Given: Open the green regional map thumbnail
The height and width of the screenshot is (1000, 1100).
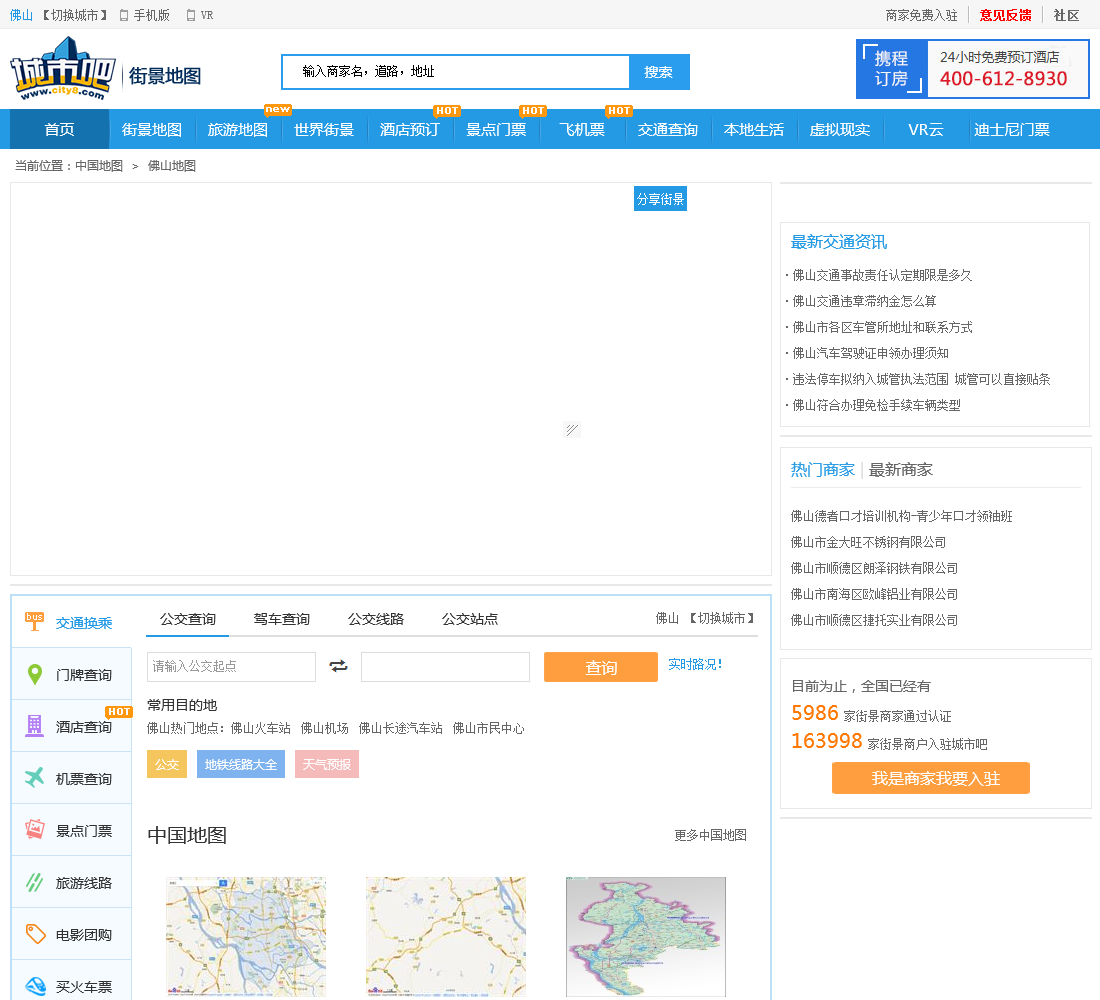Looking at the screenshot, I should [x=645, y=936].
